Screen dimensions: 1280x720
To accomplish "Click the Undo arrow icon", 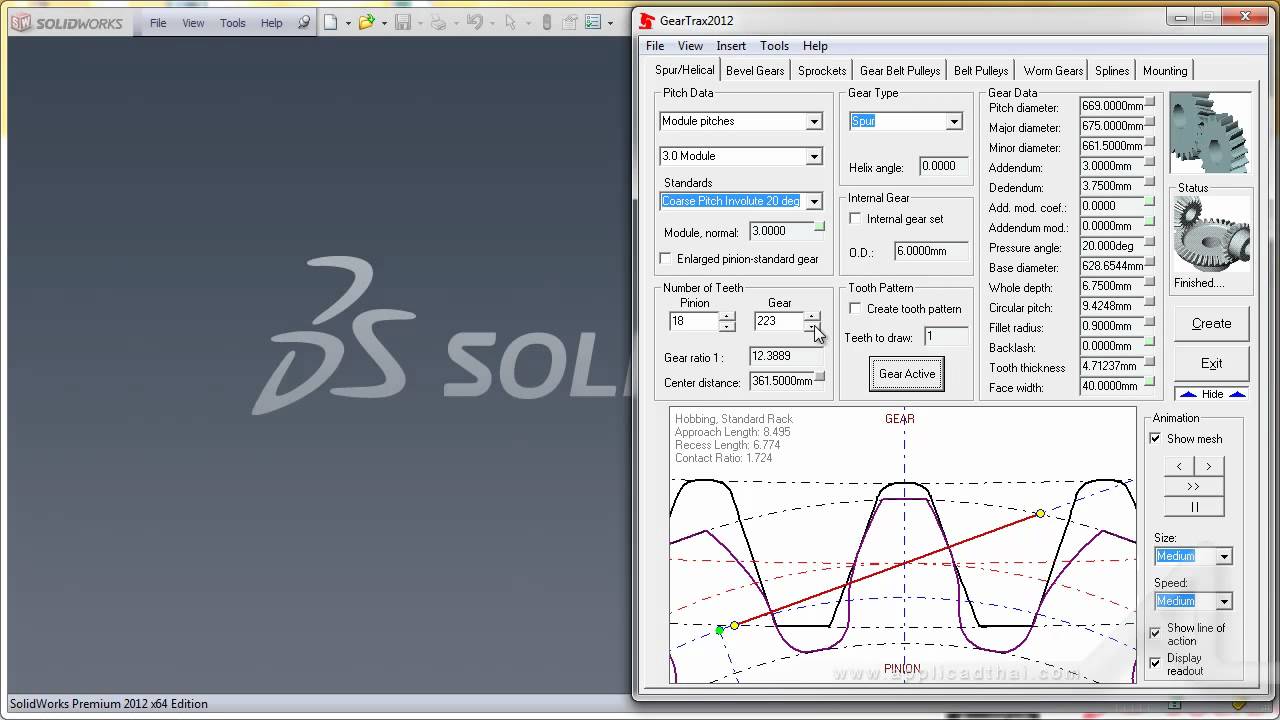I will pos(475,22).
